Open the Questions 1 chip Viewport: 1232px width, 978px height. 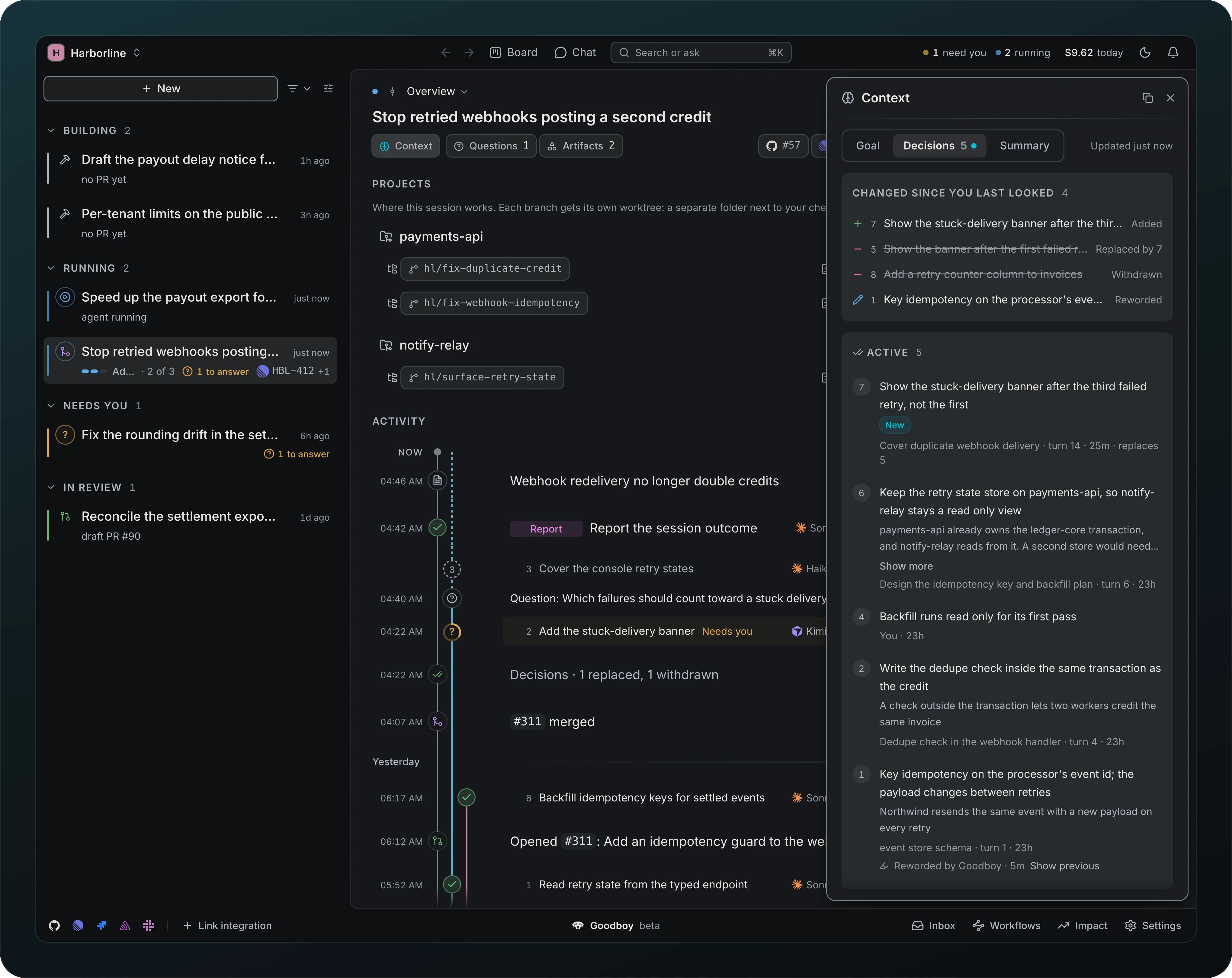[491, 146]
